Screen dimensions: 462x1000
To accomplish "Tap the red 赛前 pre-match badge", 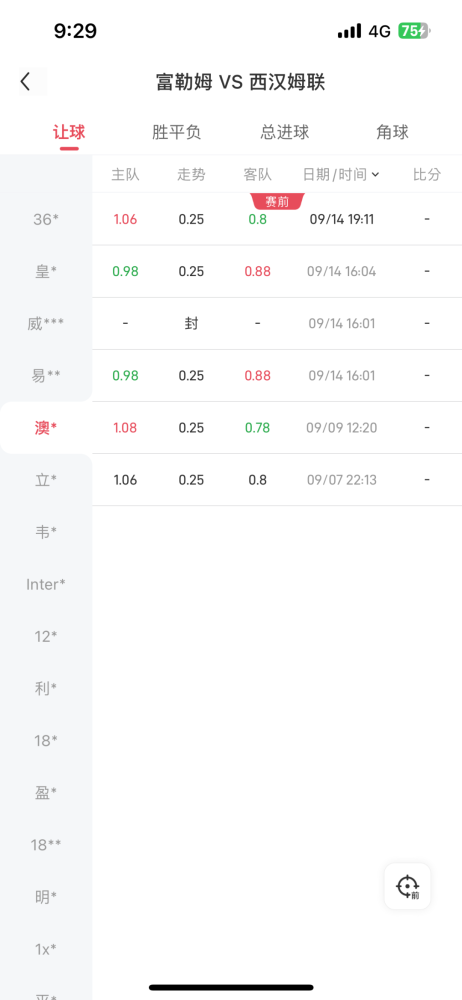I will 277,202.
